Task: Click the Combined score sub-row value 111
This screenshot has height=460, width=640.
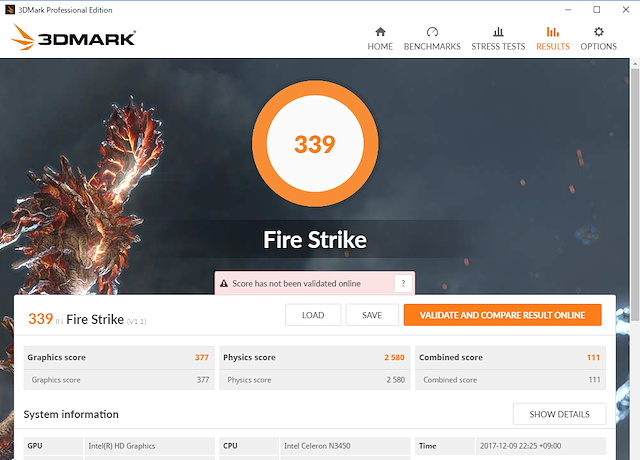Action: click(x=594, y=380)
